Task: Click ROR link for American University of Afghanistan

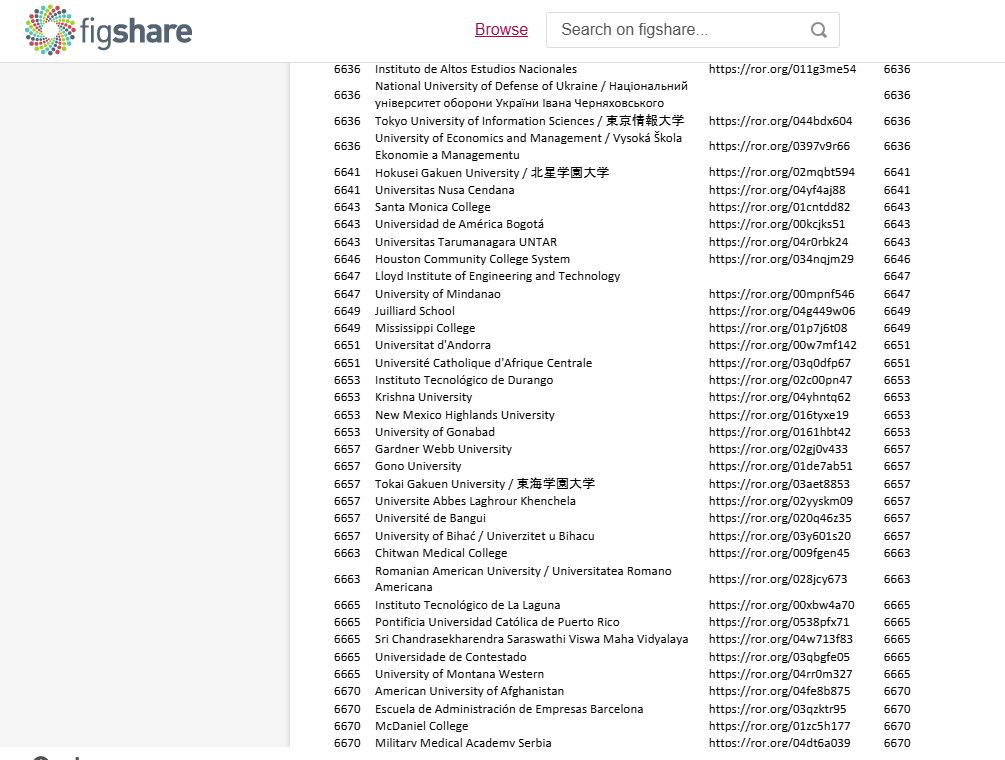Action: click(x=780, y=691)
